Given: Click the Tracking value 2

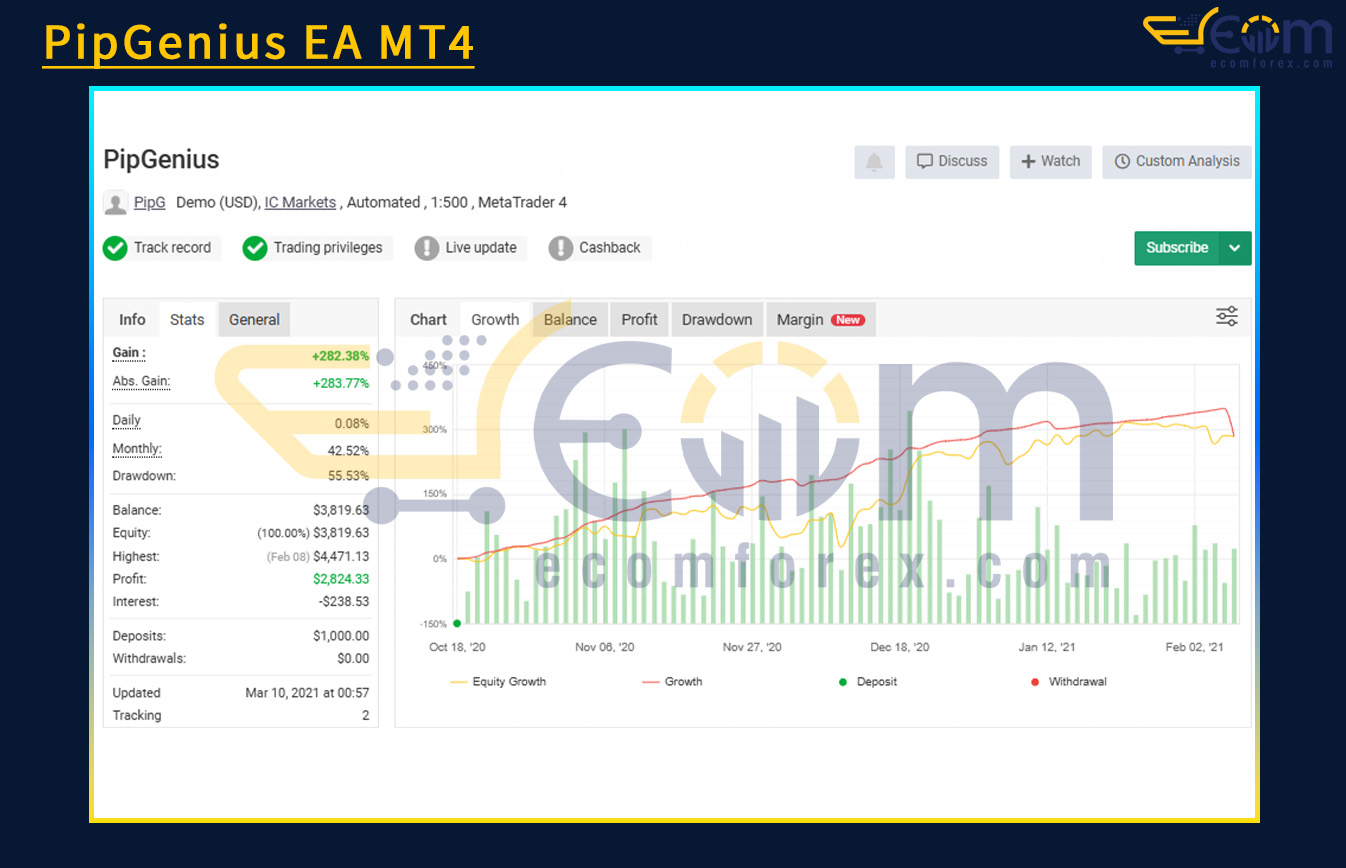Looking at the screenshot, I should point(365,716).
